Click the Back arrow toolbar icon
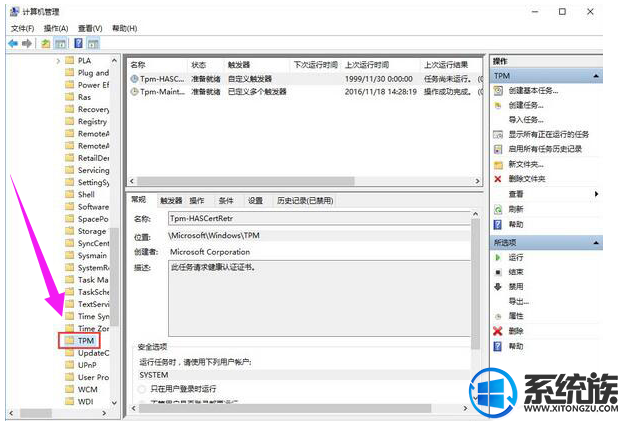The height and width of the screenshot is (421, 618). pyautogui.click(x=13, y=43)
